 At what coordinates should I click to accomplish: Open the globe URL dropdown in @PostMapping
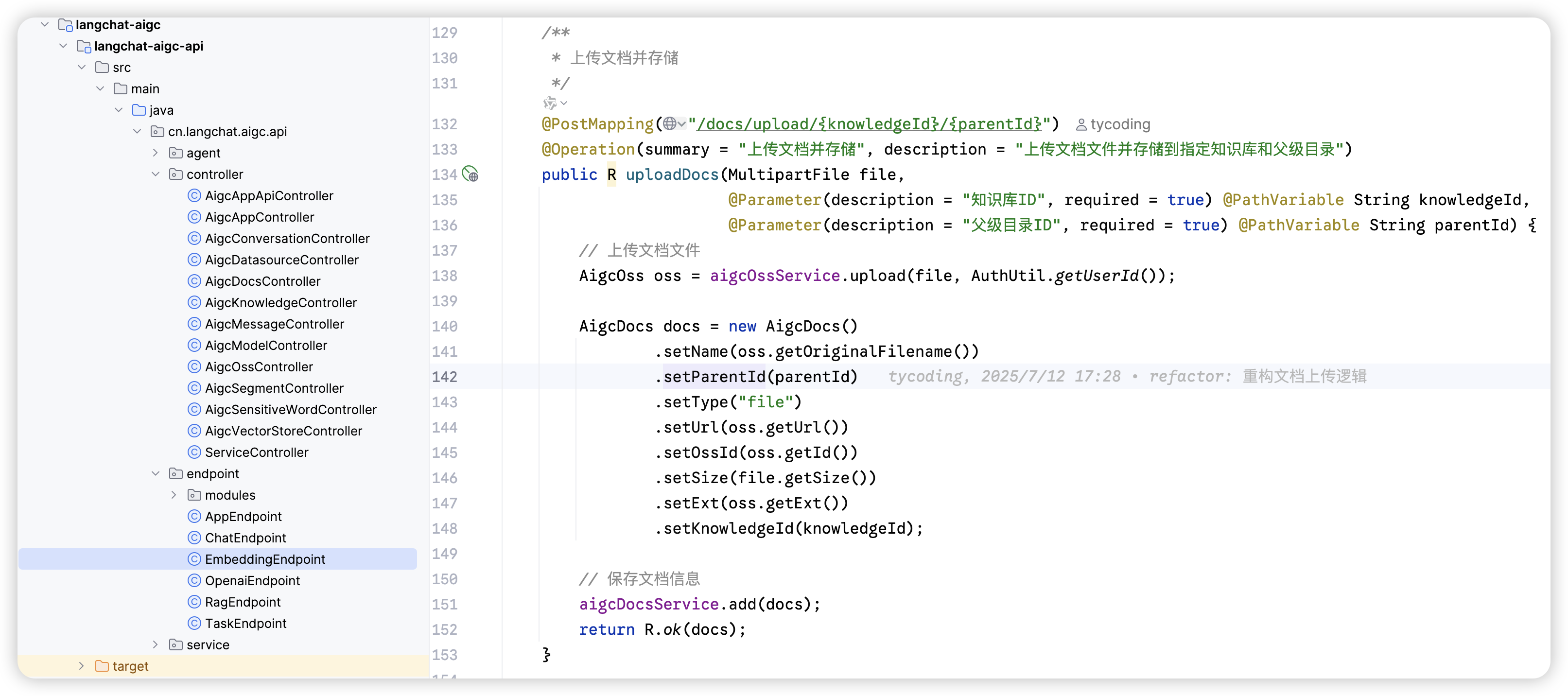[x=675, y=124]
